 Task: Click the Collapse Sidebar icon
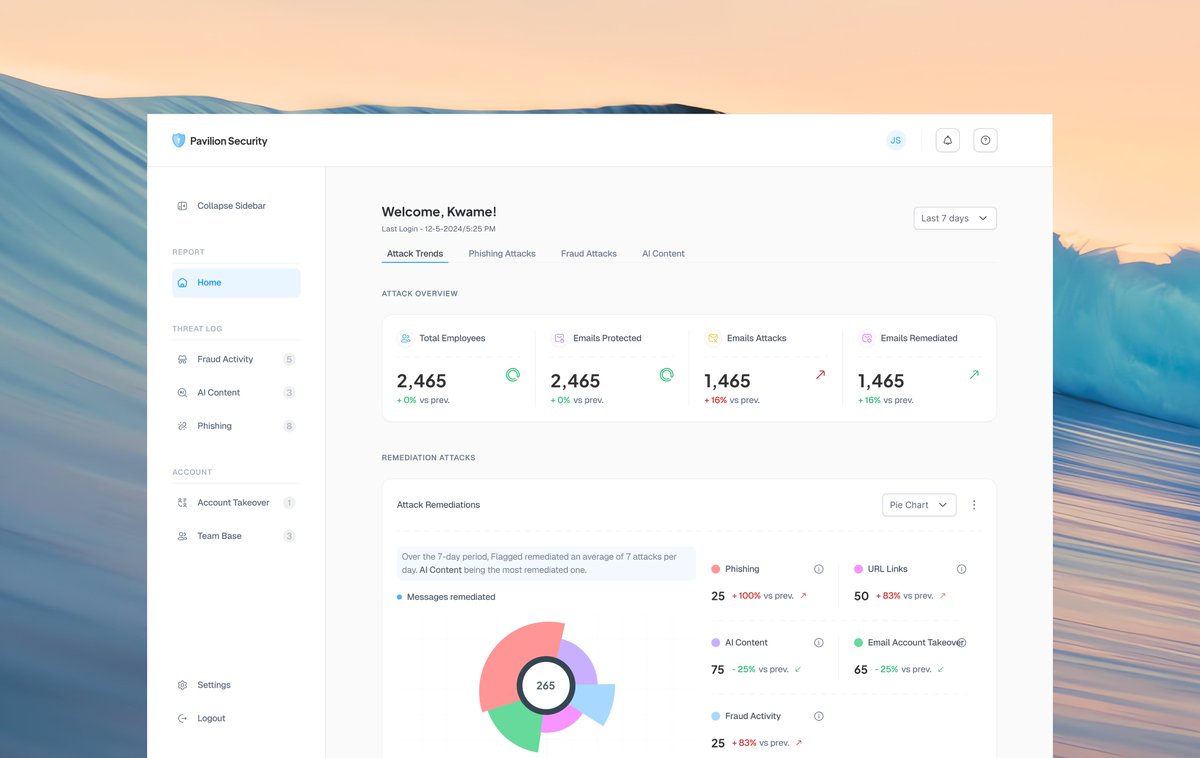tap(182, 206)
